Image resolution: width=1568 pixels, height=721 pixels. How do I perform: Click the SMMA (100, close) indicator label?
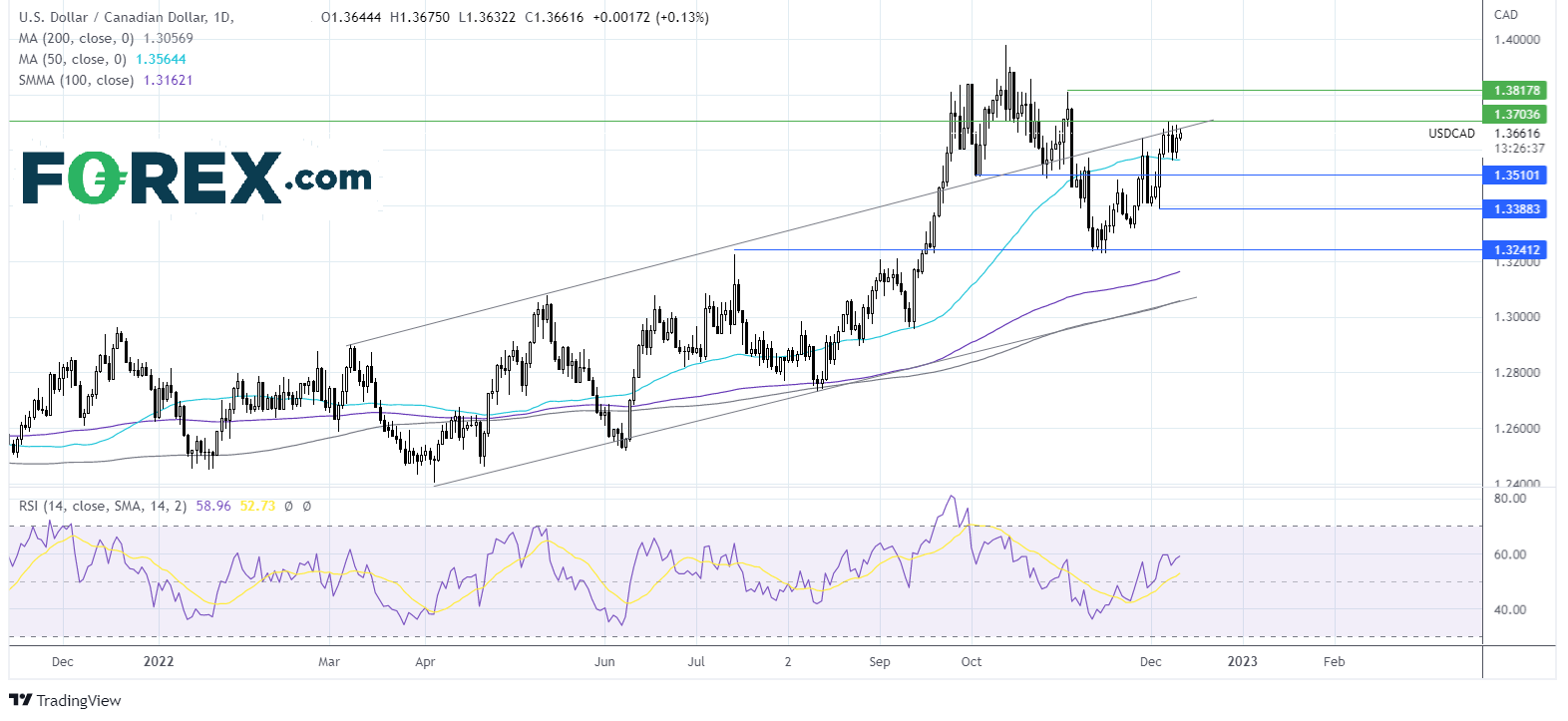click(76, 80)
